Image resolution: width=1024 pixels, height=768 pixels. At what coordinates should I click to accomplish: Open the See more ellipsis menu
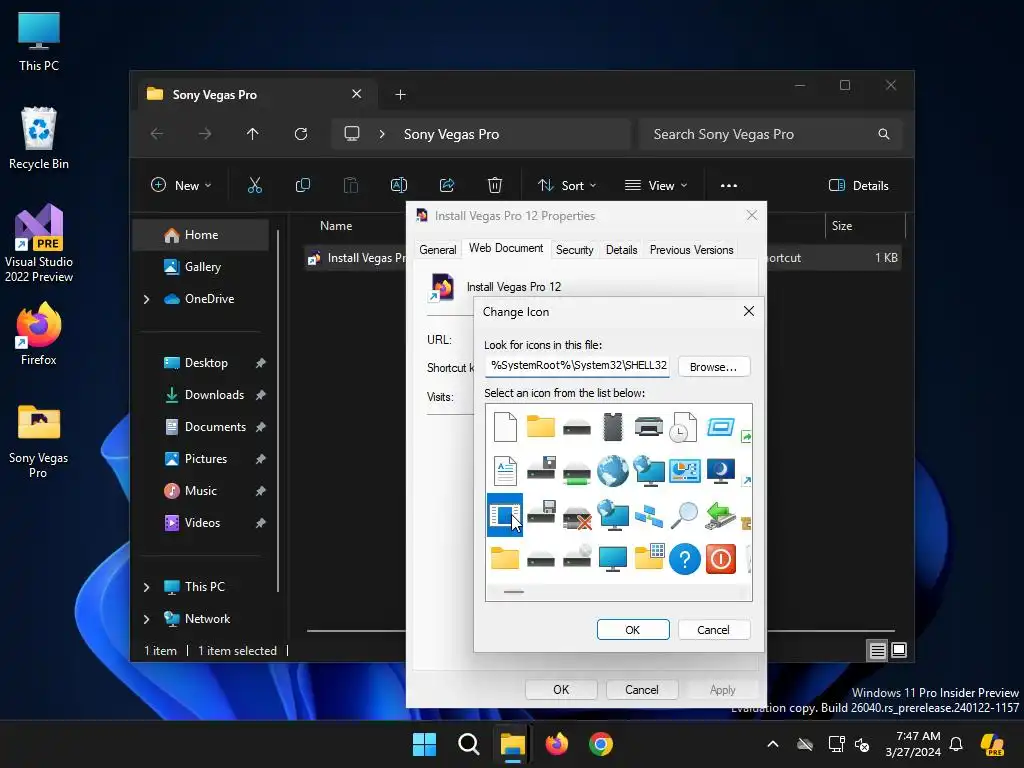click(x=729, y=185)
